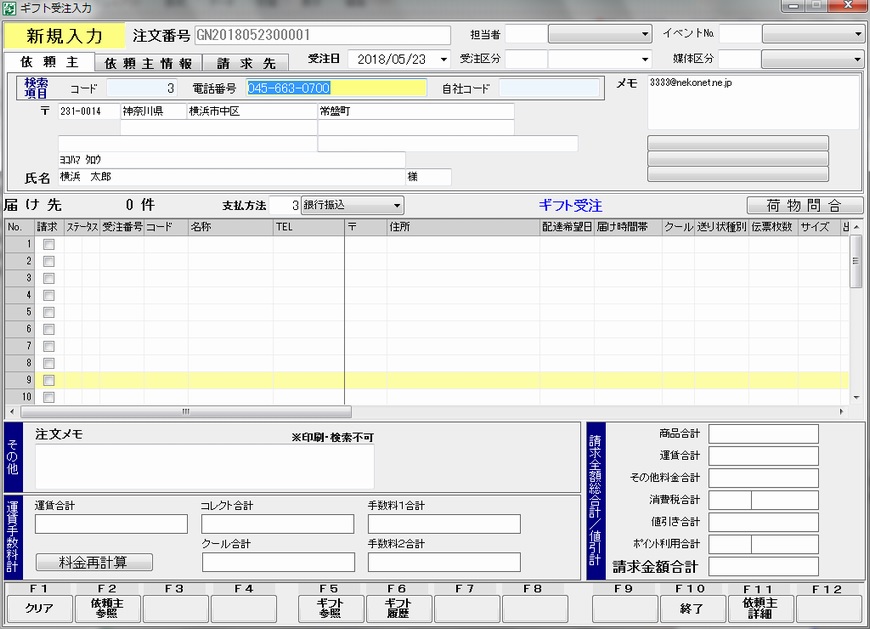Click the コード field showing 3
The image size is (870, 629).
pyautogui.click(x=142, y=88)
